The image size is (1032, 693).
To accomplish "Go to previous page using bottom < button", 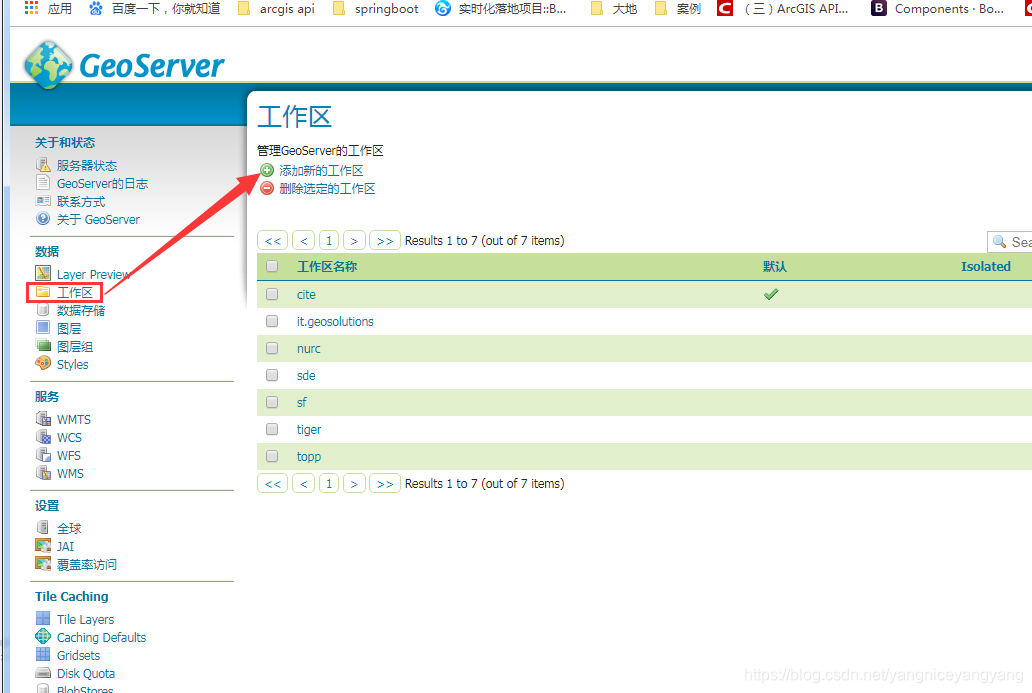I will pyautogui.click(x=303, y=483).
